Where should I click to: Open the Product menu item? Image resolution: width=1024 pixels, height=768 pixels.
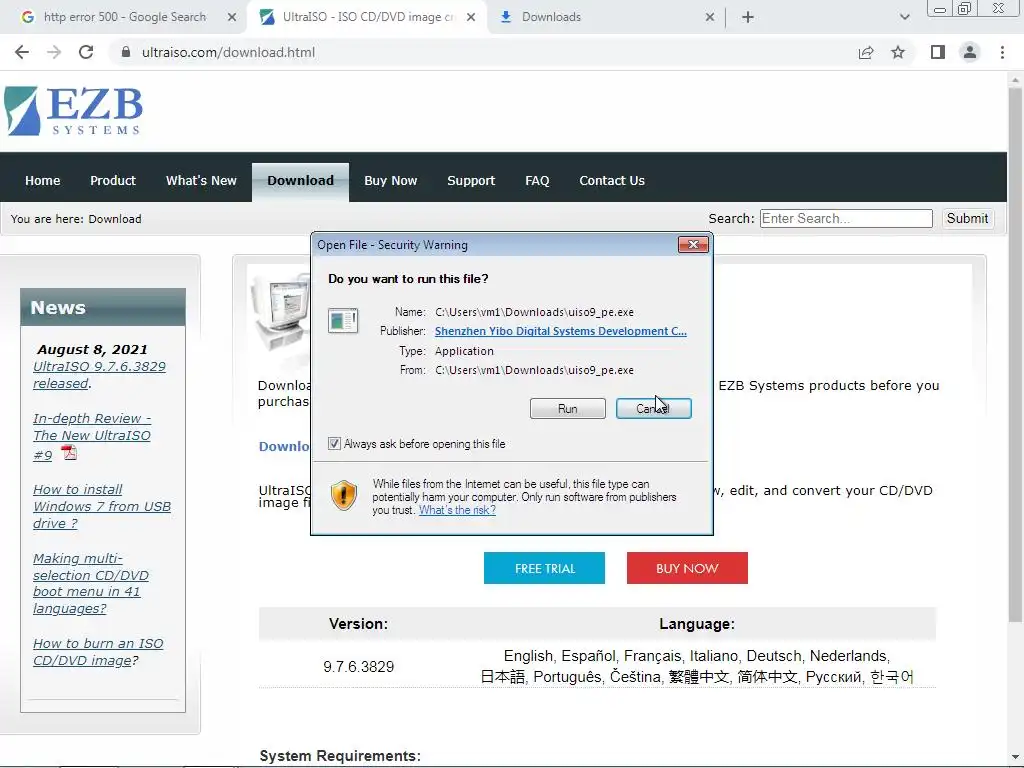[113, 180]
